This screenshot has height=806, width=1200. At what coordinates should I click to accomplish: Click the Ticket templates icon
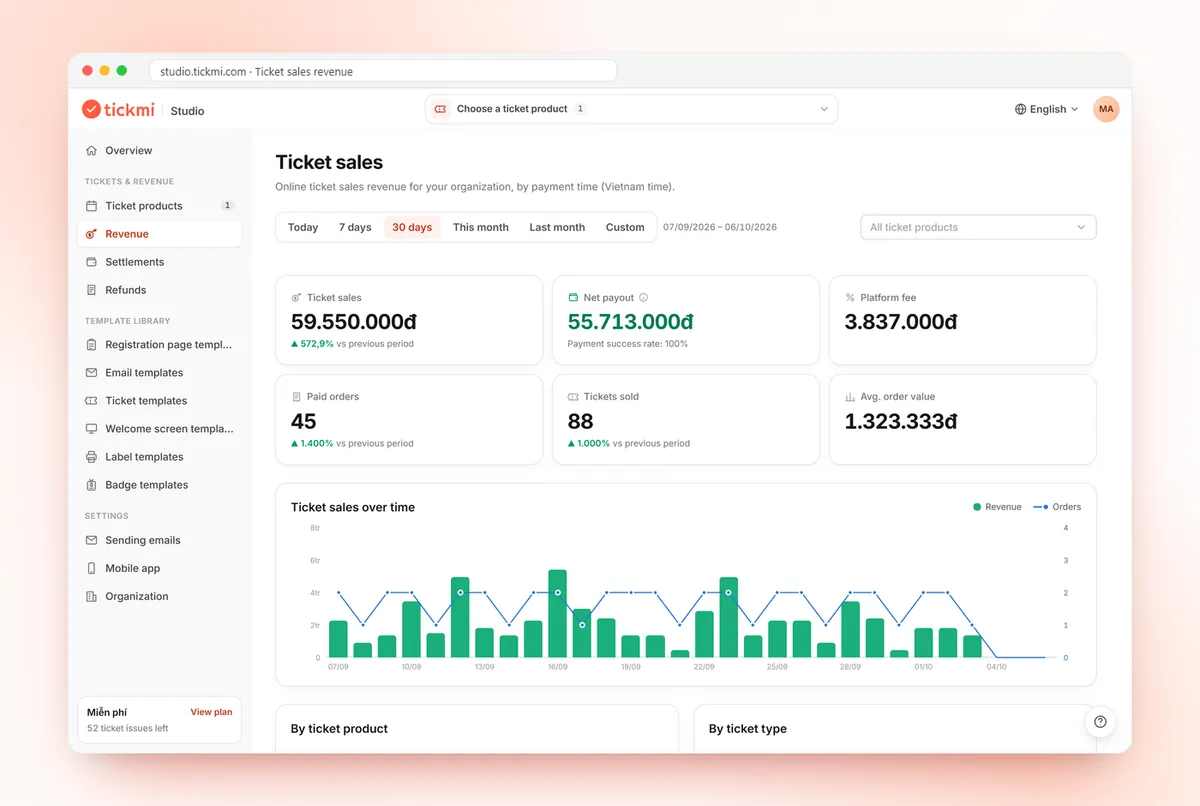point(92,401)
